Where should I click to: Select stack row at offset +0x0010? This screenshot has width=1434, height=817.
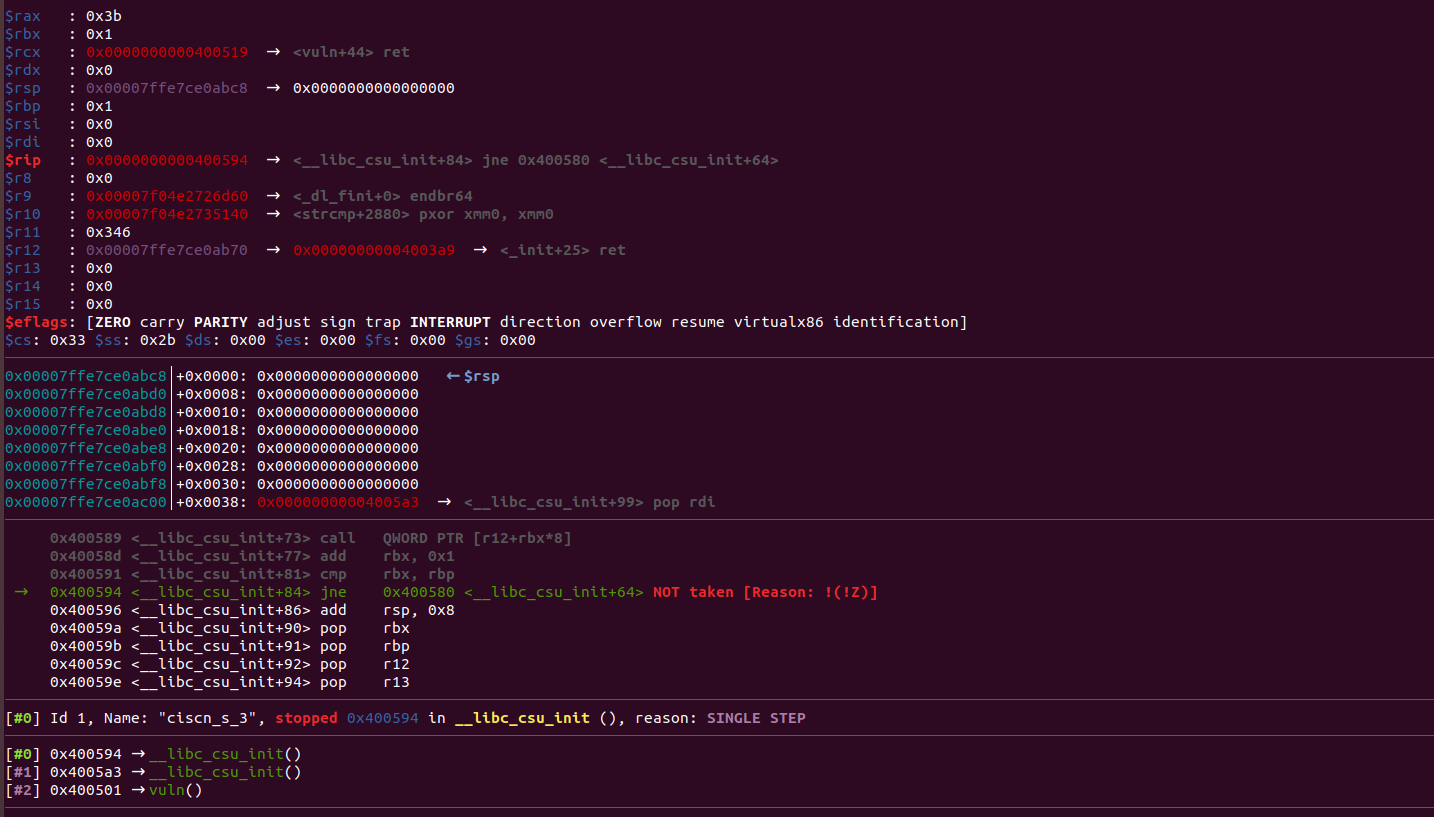tap(212, 412)
